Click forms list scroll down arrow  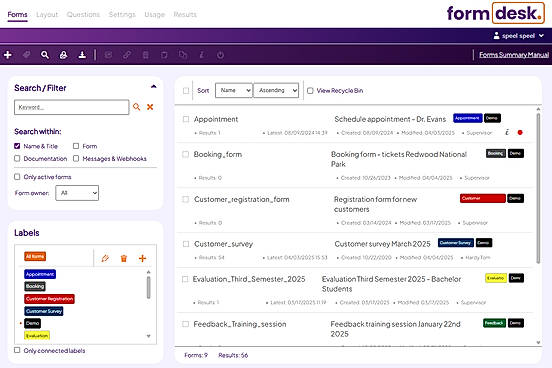pyautogui.click(x=538, y=342)
